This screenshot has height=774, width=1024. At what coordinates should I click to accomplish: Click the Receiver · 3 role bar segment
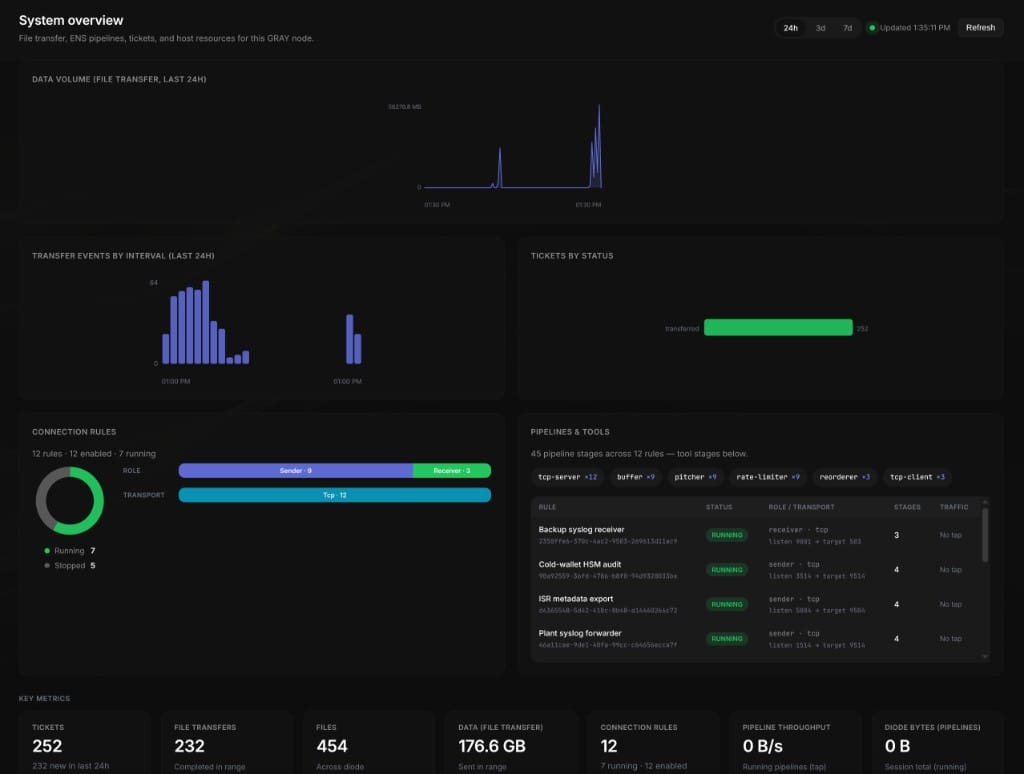tap(452, 470)
